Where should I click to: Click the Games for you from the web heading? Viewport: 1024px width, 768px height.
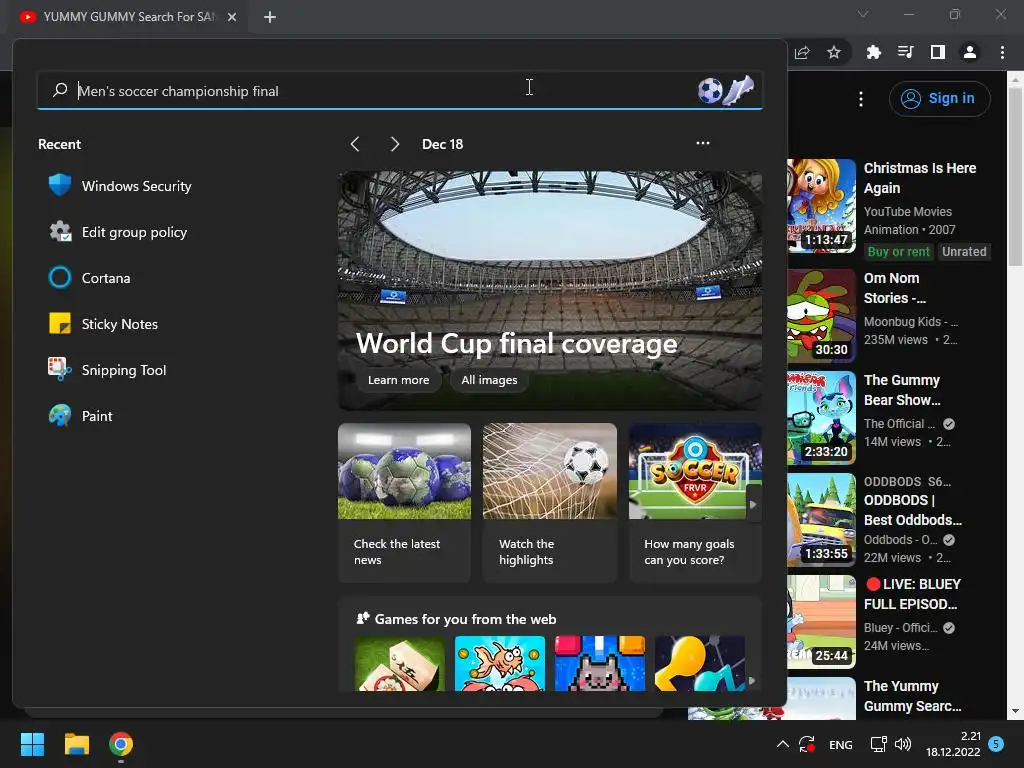coord(465,619)
